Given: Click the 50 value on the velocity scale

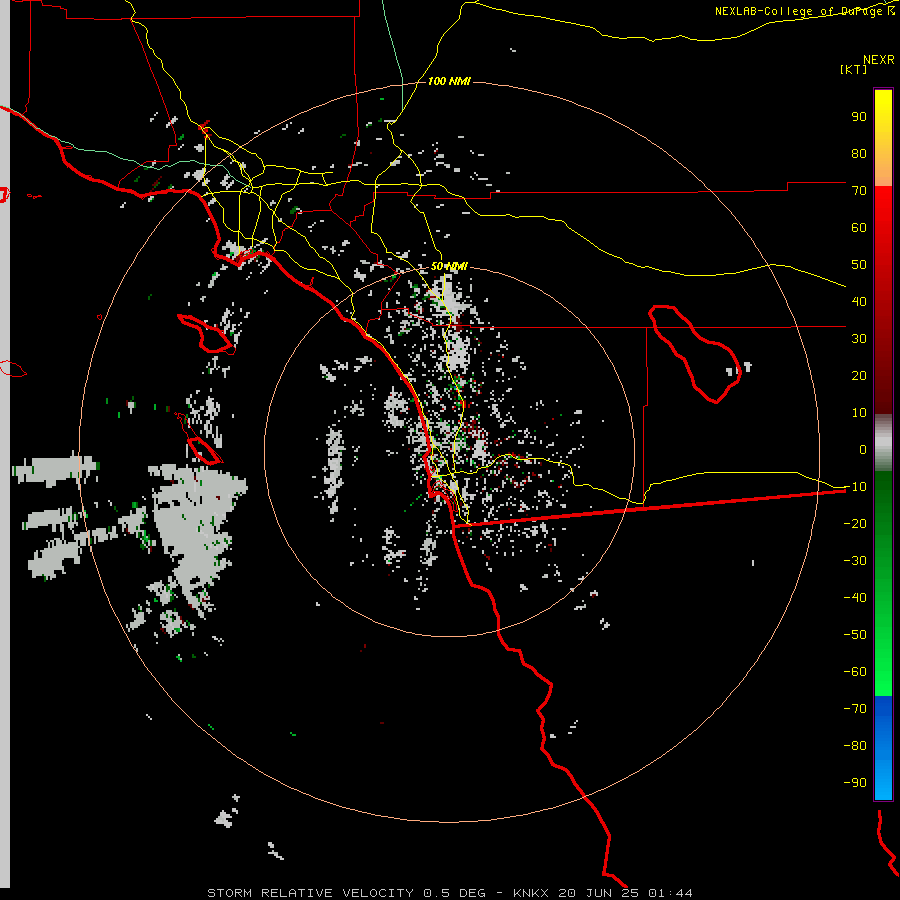Looking at the screenshot, I should [859, 265].
